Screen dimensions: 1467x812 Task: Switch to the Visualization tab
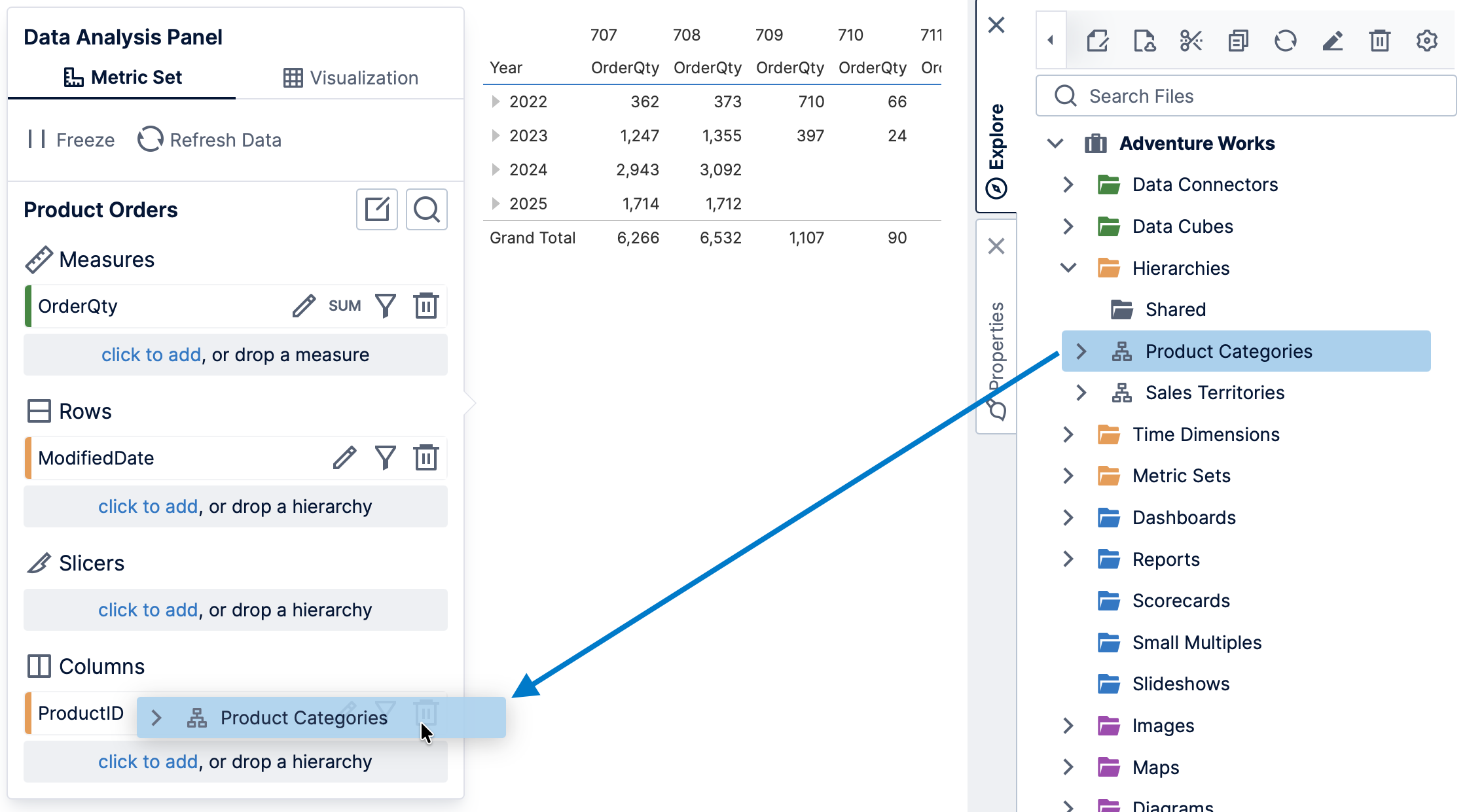tap(350, 78)
